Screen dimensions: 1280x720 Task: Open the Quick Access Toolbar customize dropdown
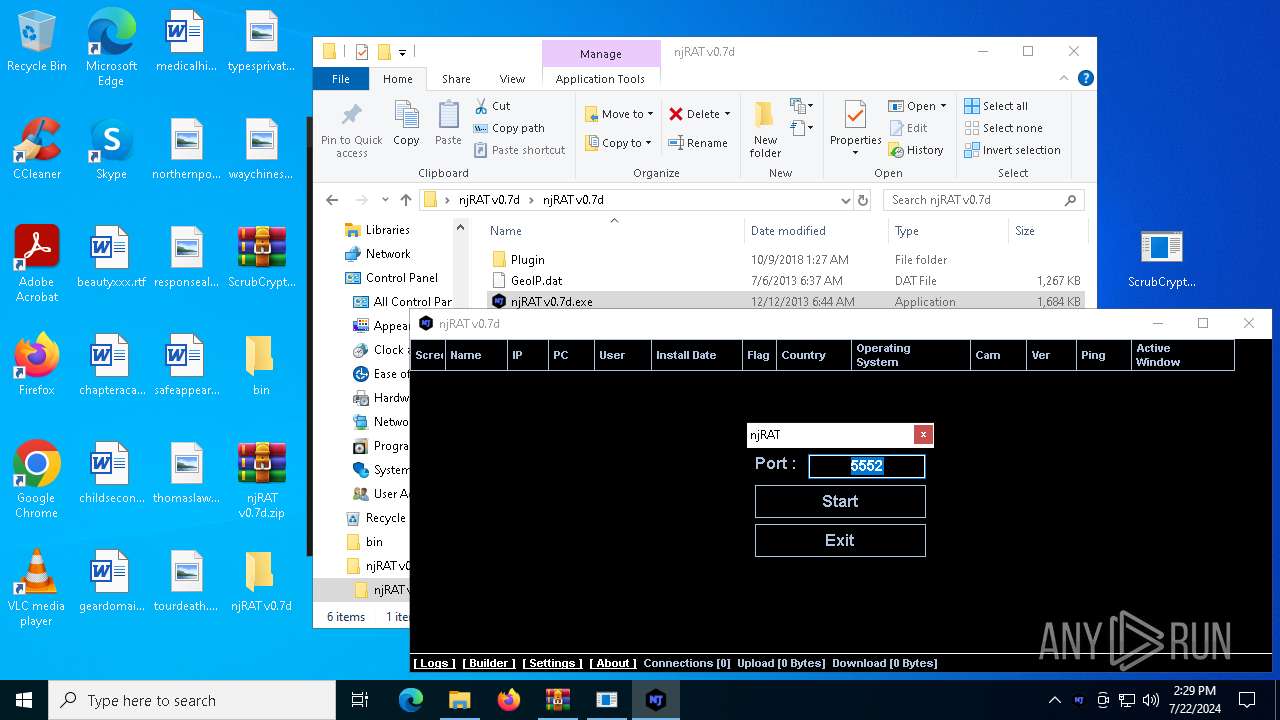tap(402, 52)
